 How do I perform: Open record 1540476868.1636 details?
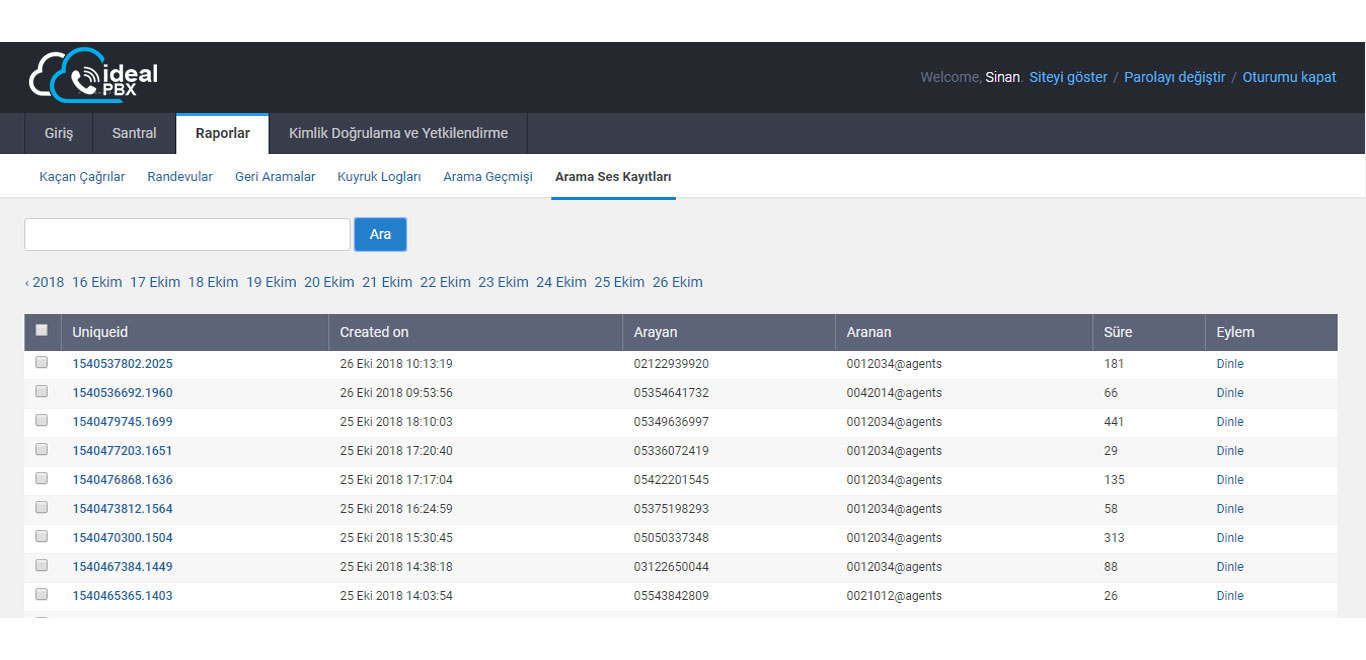[x=122, y=480]
